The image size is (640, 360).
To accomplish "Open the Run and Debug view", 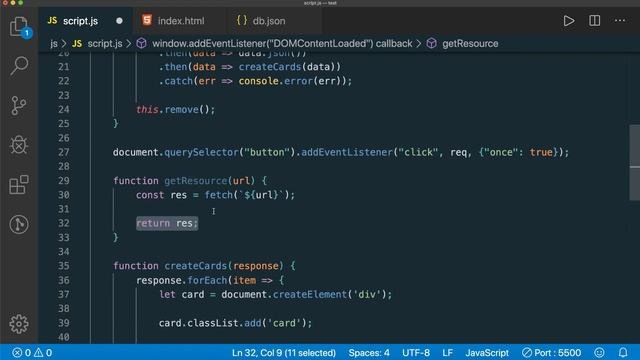I will point(19,144).
